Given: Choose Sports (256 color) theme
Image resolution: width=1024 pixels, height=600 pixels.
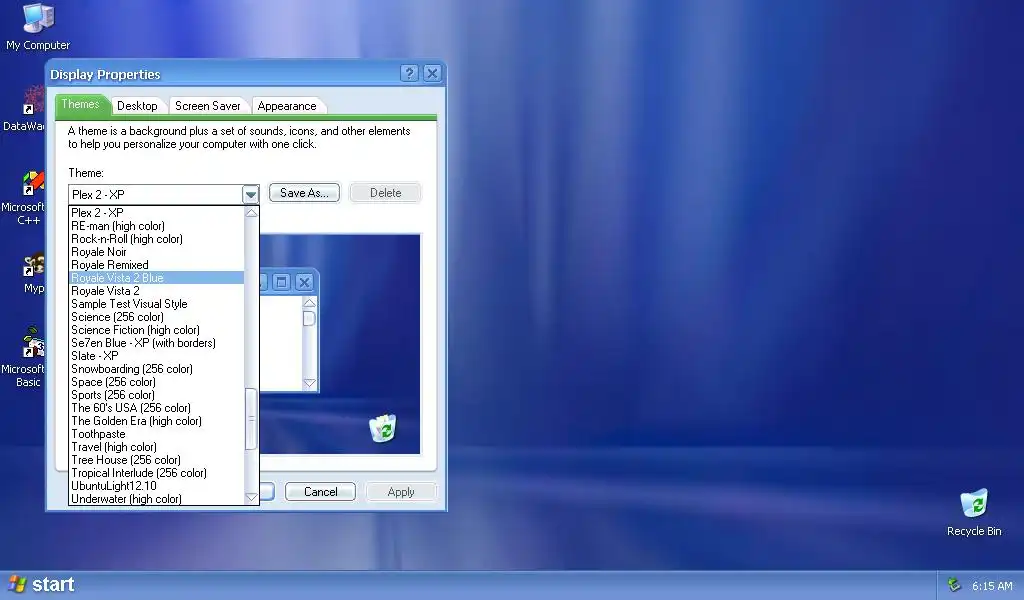Looking at the screenshot, I should (x=157, y=395).
